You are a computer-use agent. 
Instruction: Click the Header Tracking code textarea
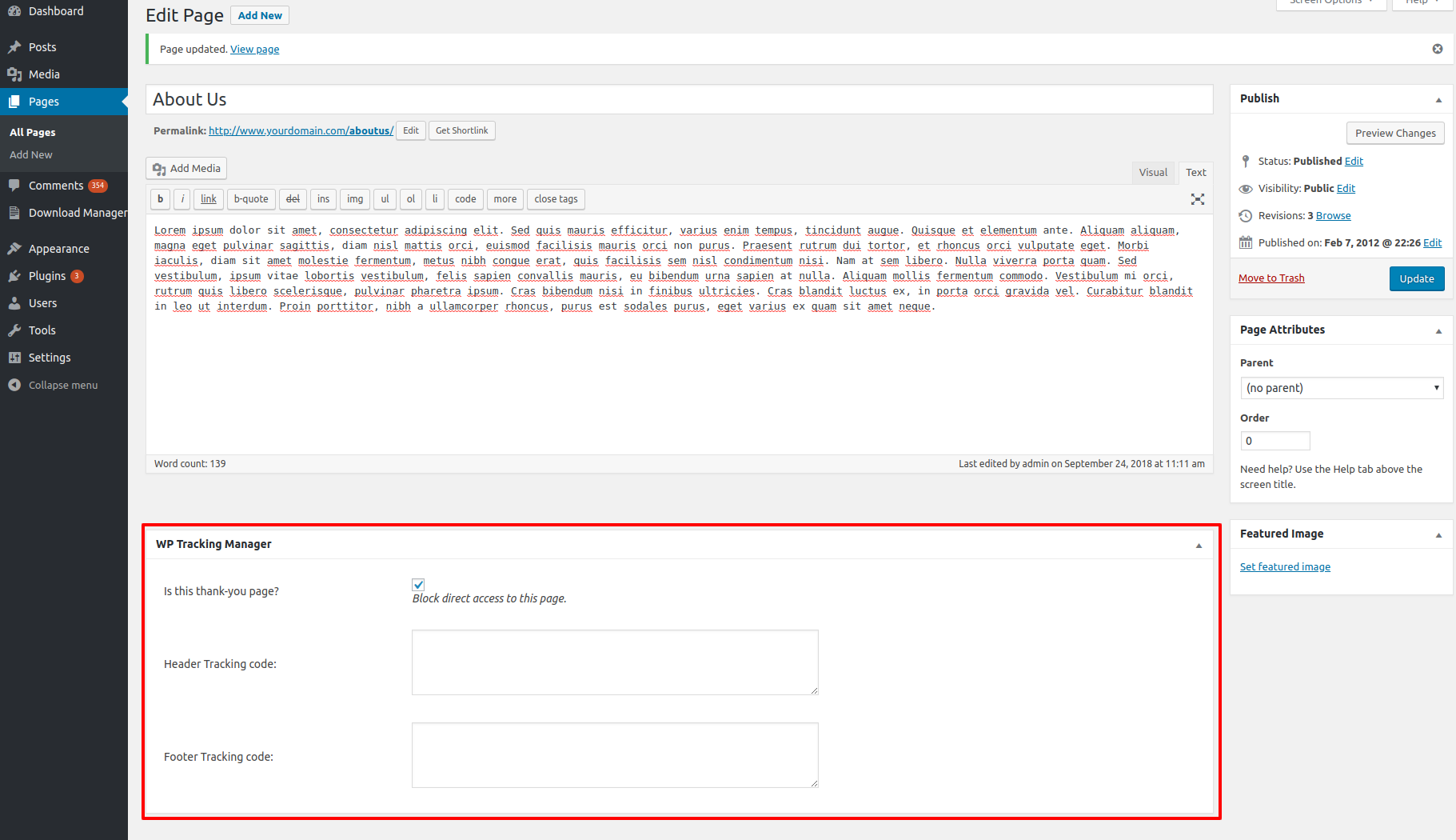pyautogui.click(x=615, y=662)
